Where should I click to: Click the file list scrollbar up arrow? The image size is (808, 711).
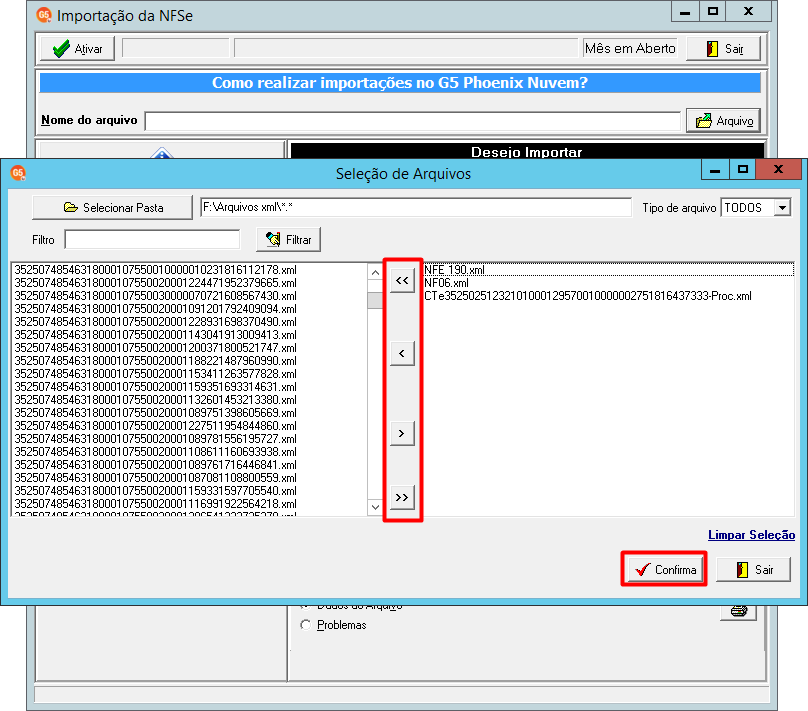pos(375,272)
